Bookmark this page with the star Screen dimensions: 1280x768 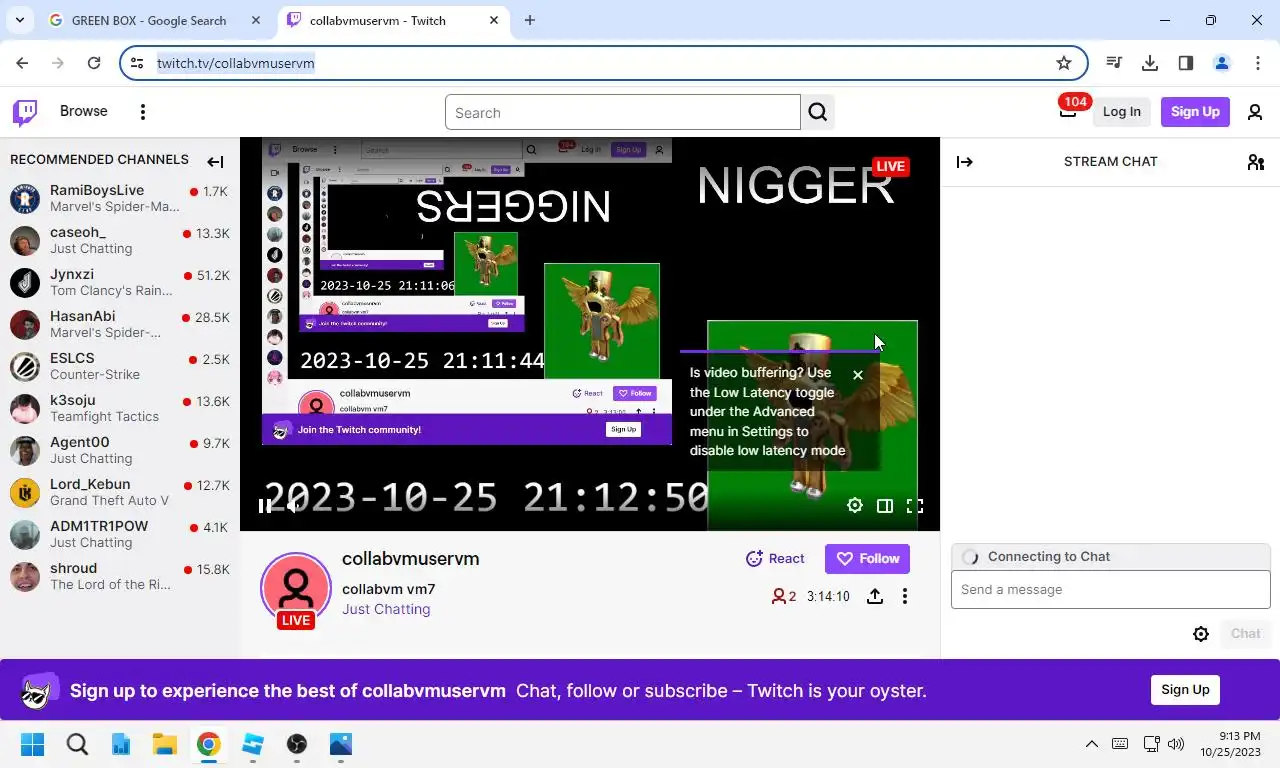click(x=1064, y=63)
